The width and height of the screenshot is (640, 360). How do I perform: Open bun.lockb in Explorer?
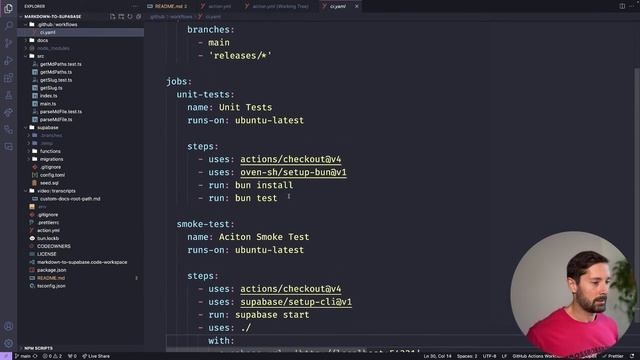48,238
